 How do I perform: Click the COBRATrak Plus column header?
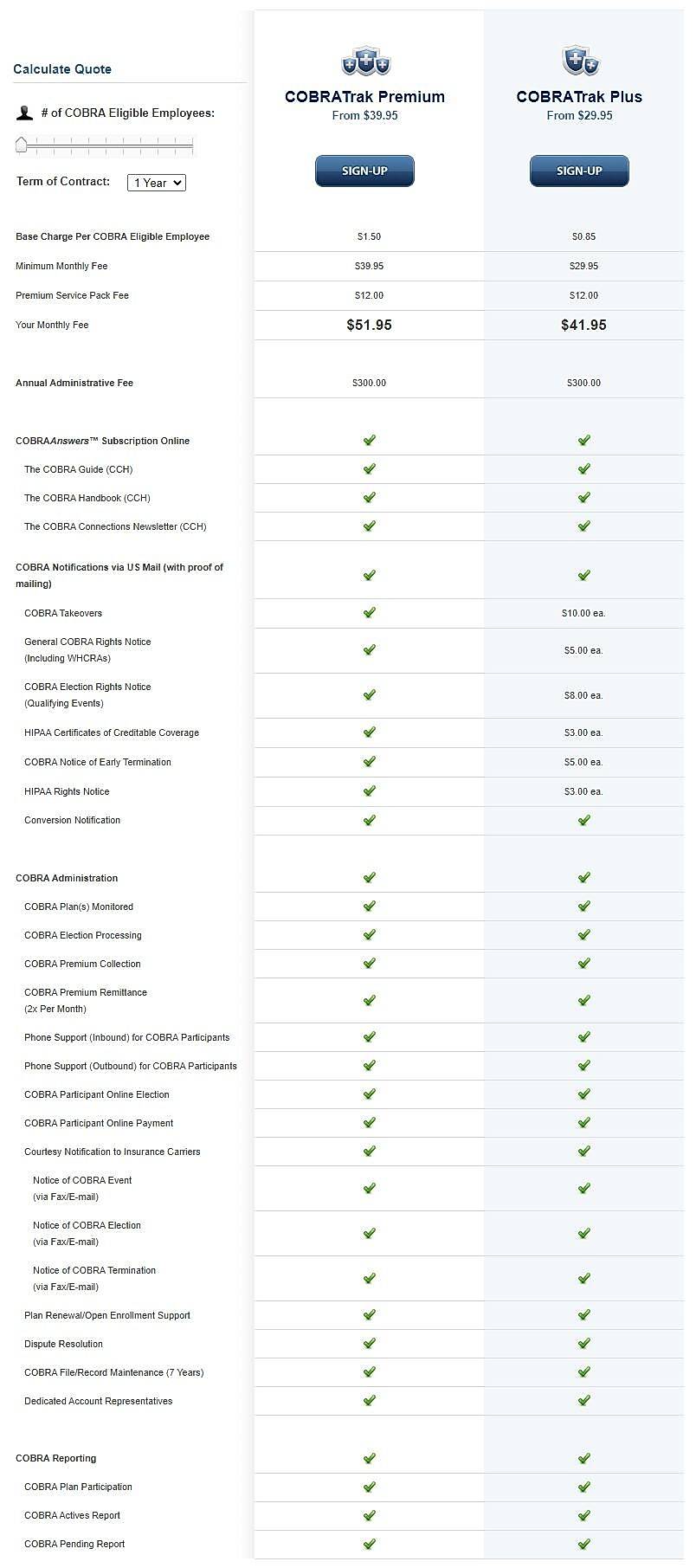click(x=579, y=96)
